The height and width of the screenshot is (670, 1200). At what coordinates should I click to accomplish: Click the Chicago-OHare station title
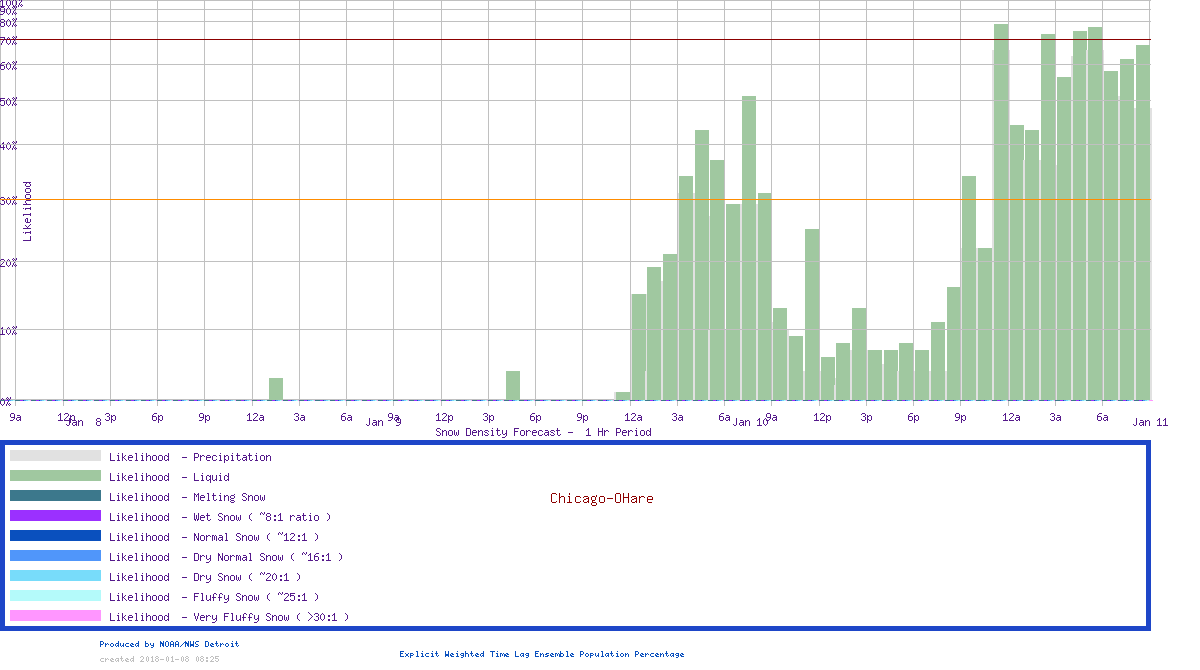601,498
